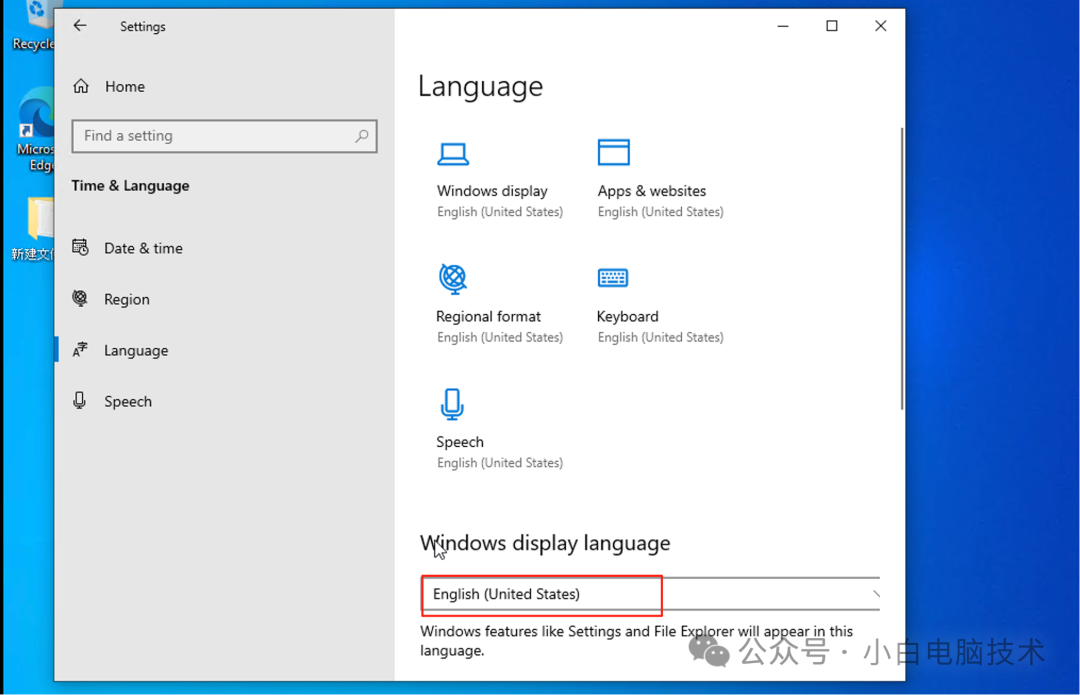Open Date & time settings

click(143, 248)
